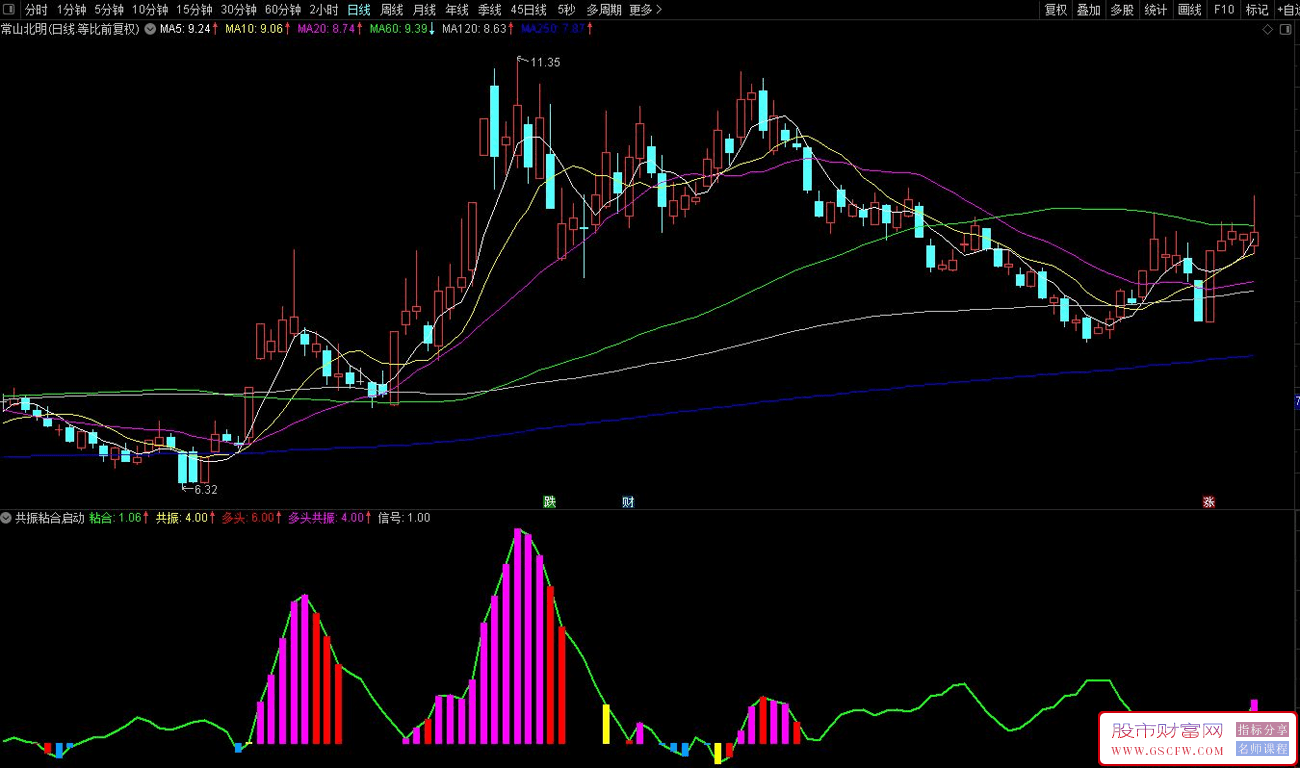Select the 2小时 period
This screenshot has width=1300, height=768.
coord(324,10)
